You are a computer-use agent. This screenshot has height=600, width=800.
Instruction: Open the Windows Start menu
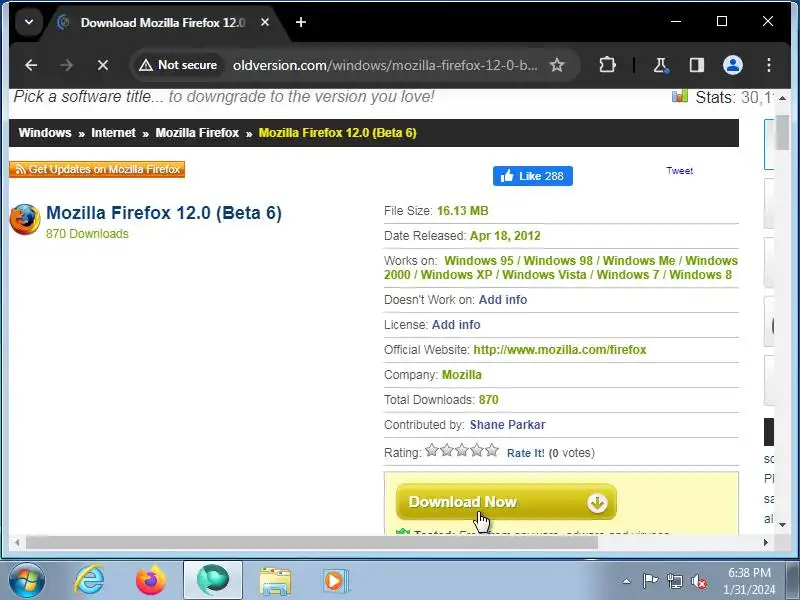pyautogui.click(x=27, y=581)
